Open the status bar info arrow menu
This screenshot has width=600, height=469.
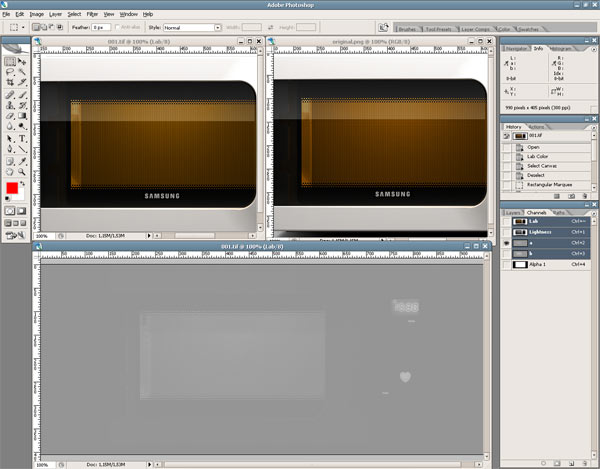point(150,465)
